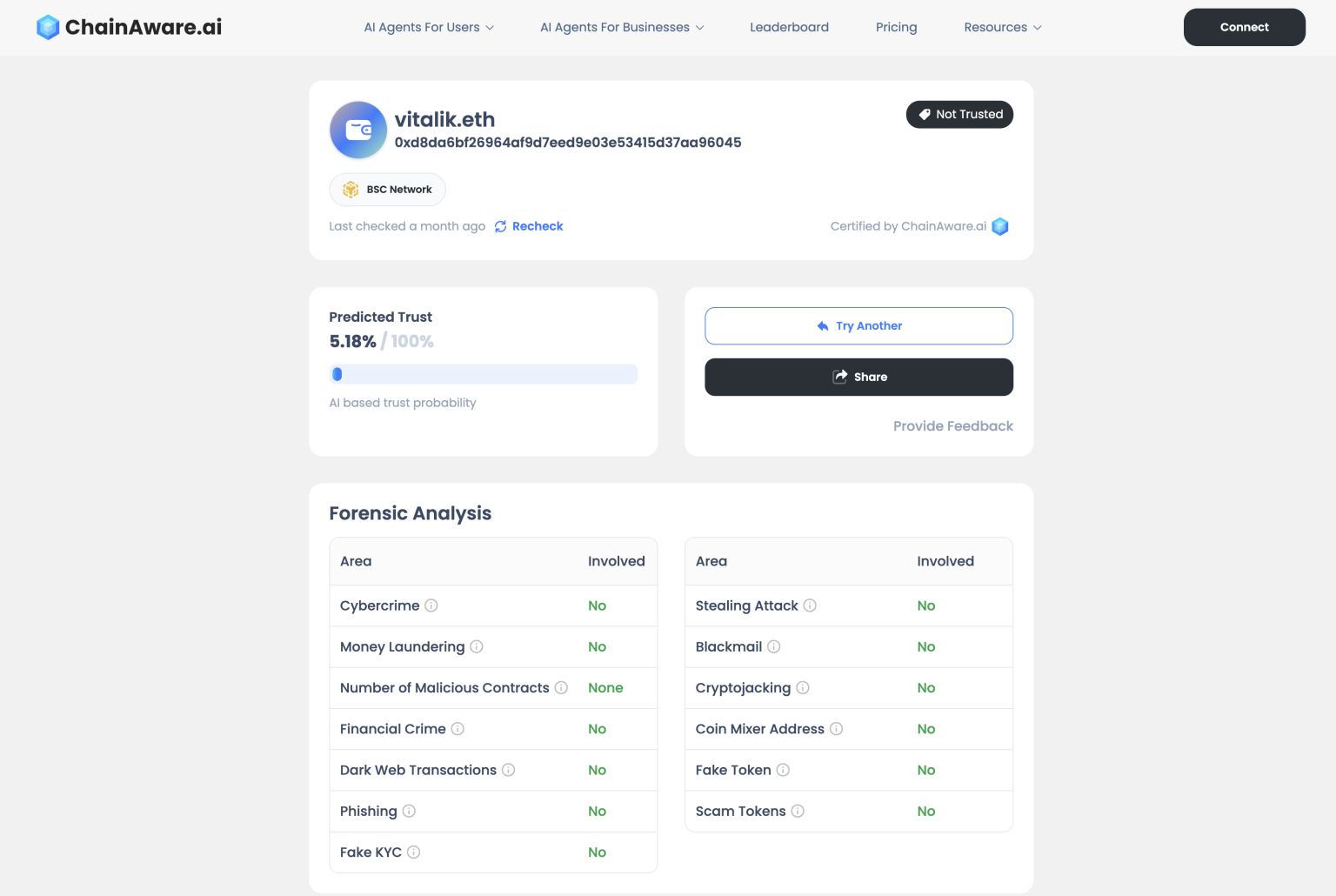The height and width of the screenshot is (896, 1336).
Task: Click the vitalik.eth wallet avatar icon
Action: tap(358, 130)
